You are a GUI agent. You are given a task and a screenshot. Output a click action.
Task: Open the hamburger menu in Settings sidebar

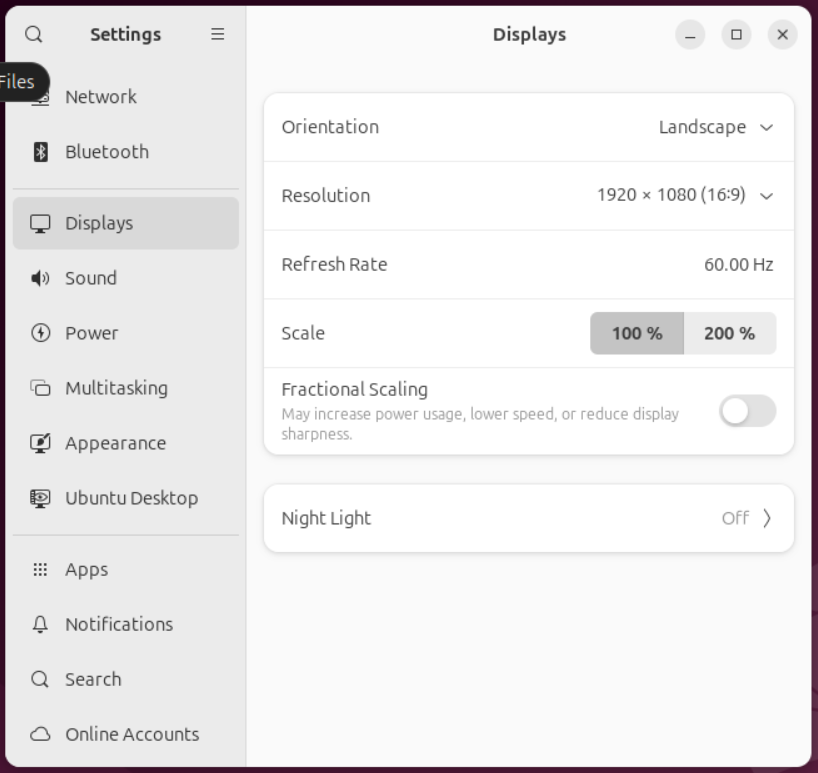217,34
